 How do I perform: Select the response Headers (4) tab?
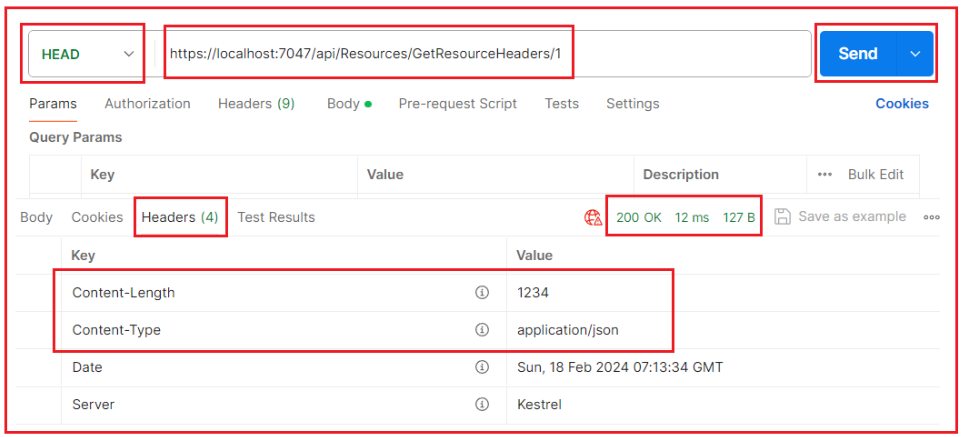pyautogui.click(x=180, y=217)
